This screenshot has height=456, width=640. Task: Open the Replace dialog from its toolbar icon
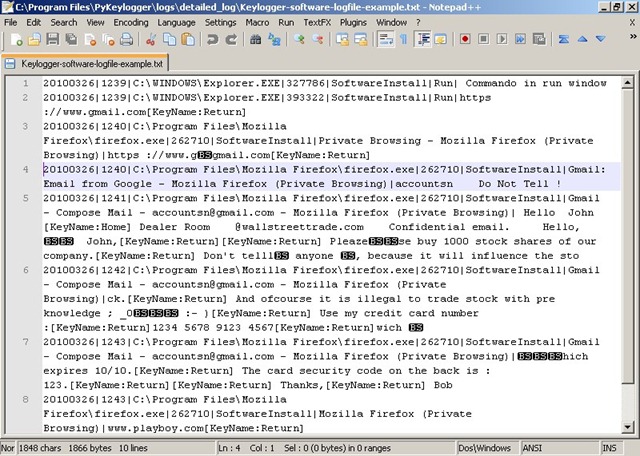pos(274,40)
